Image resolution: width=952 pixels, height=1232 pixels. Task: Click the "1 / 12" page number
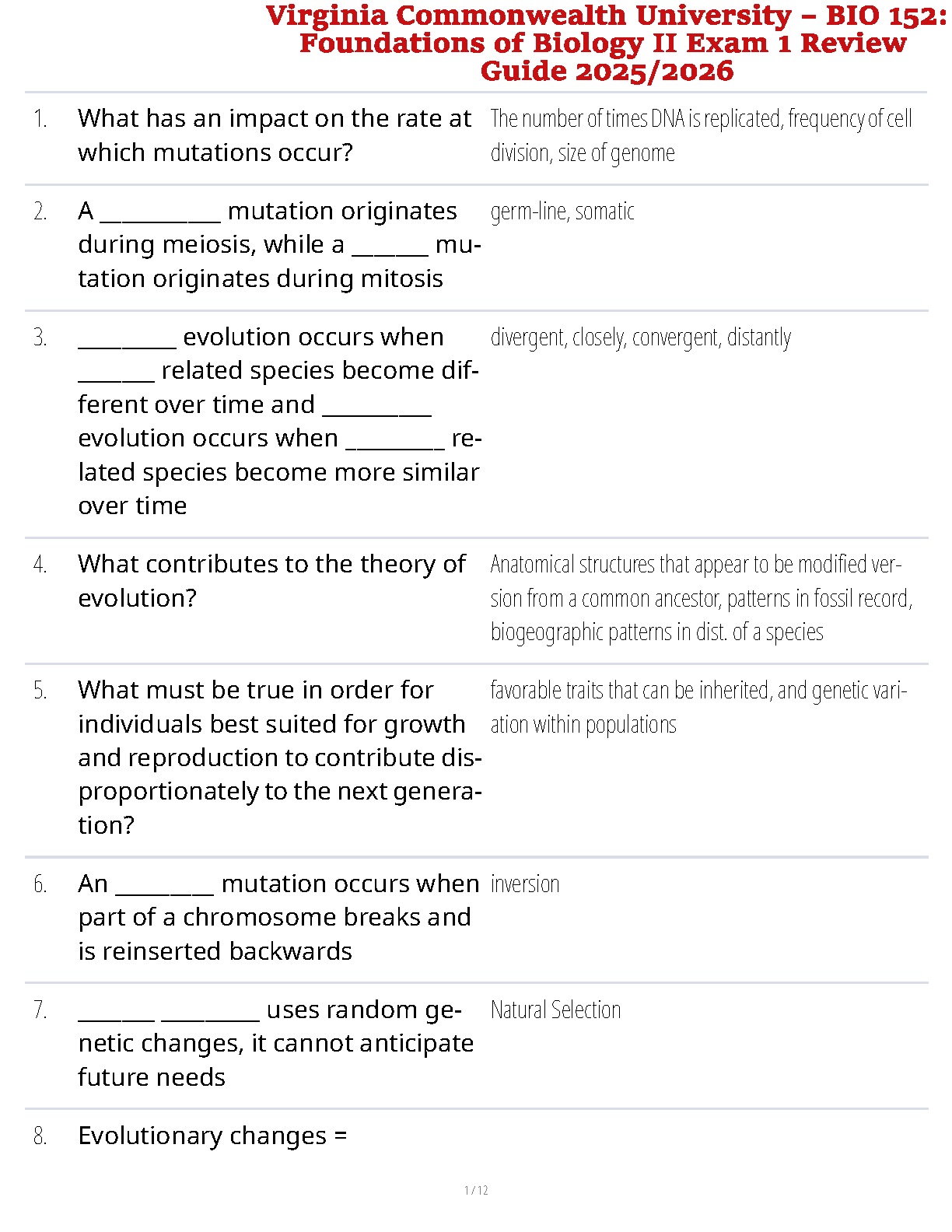click(x=476, y=1190)
